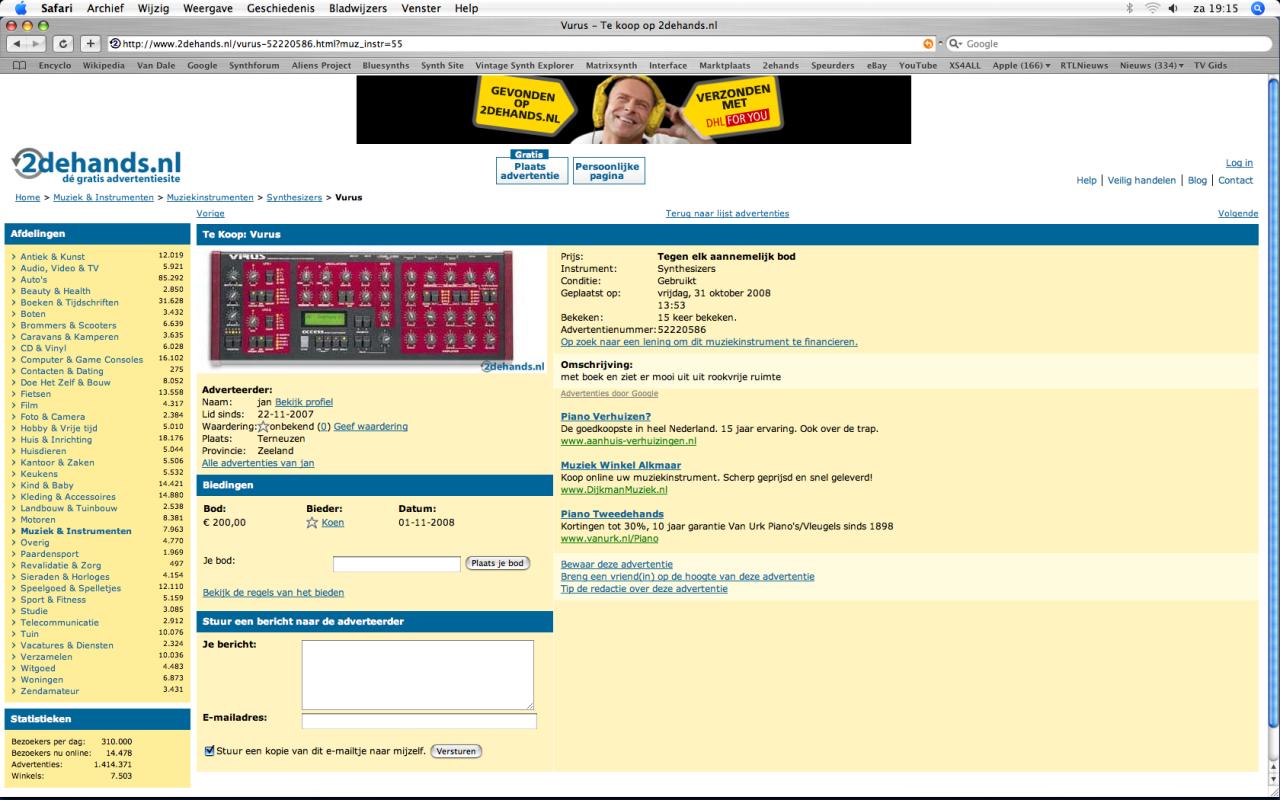Click 'Bewaar deze advertentie'
The width and height of the screenshot is (1280, 800).
coord(617,564)
